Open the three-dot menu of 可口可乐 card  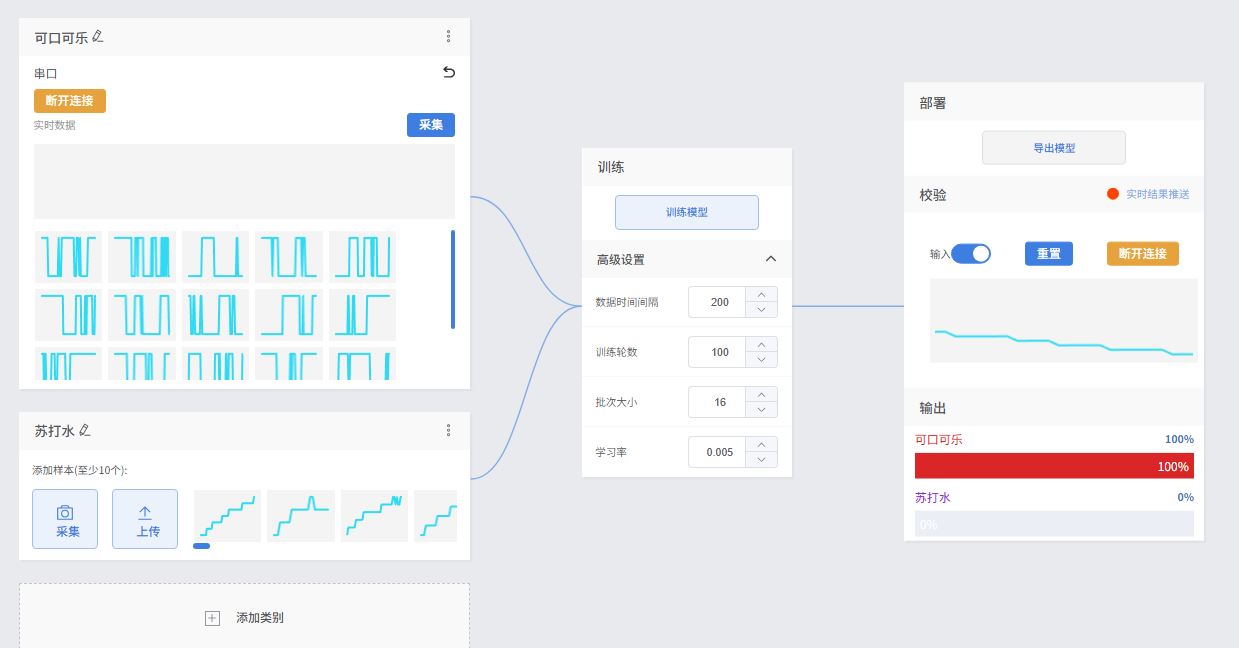coord(448,37)
